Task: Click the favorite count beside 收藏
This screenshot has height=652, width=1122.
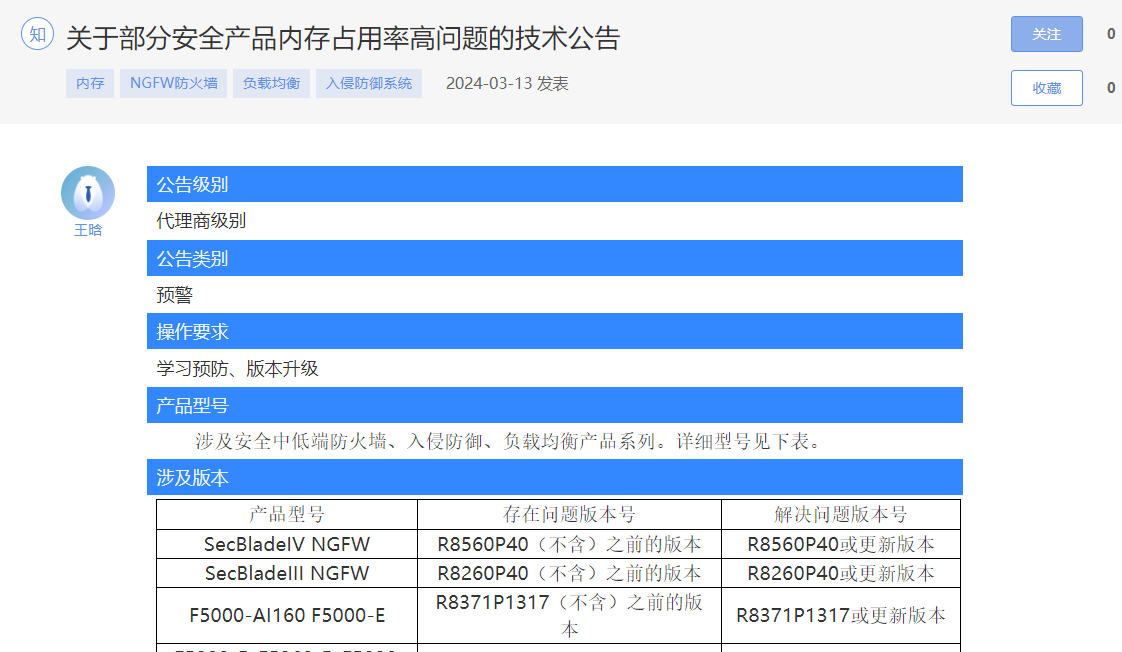Action: 1111,87
